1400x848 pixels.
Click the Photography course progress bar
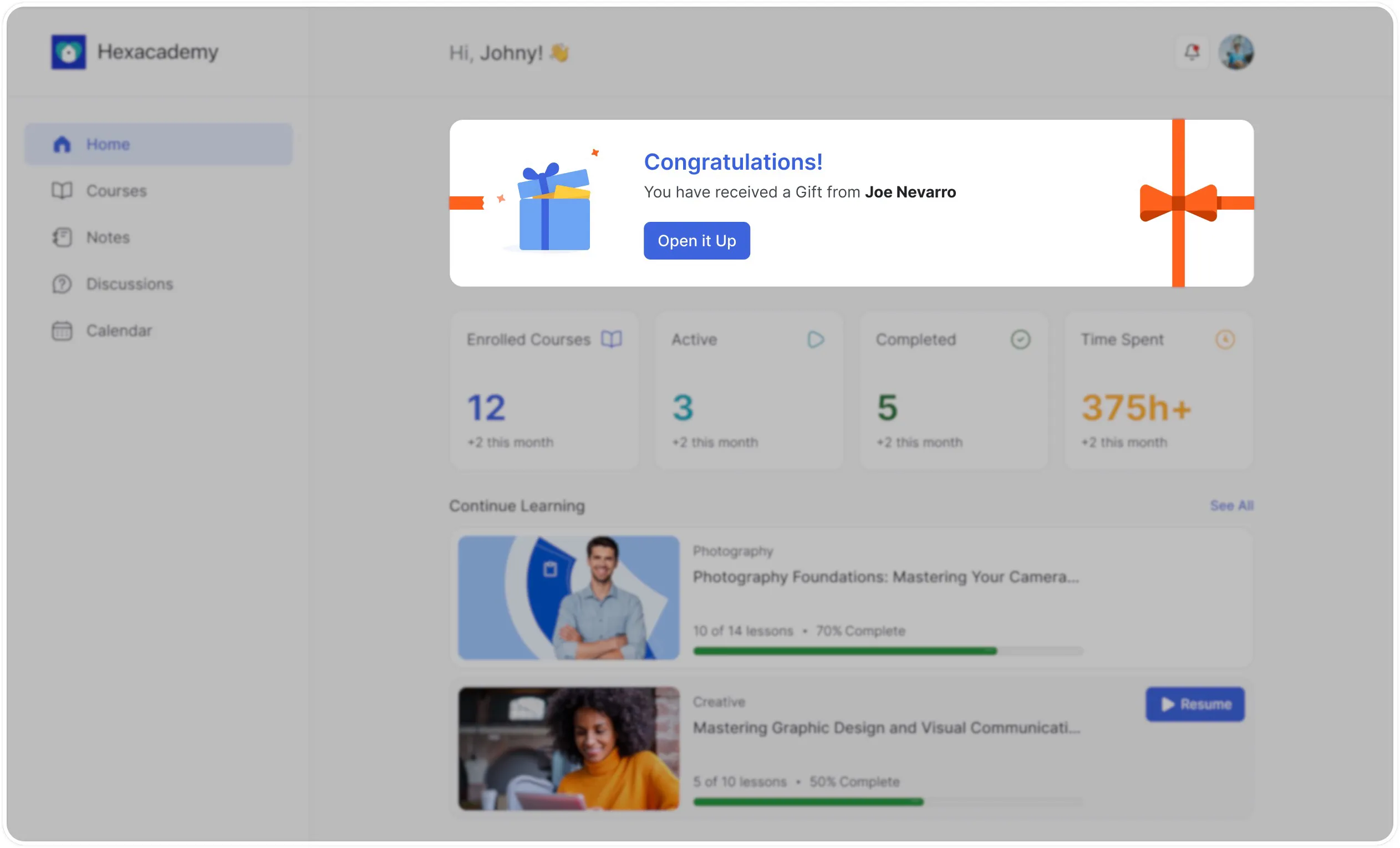tap(888, 651)
